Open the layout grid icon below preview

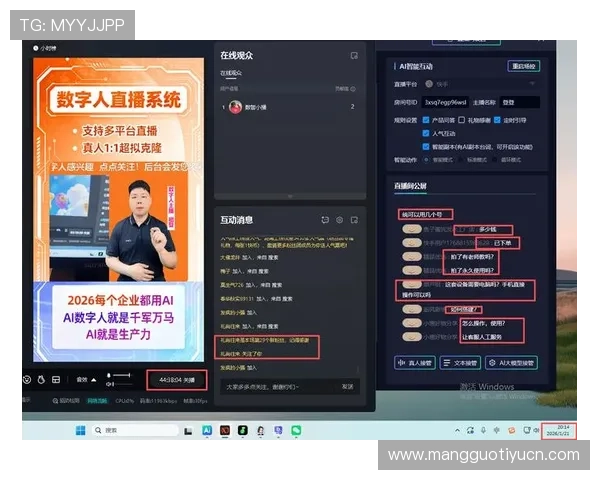56,380
